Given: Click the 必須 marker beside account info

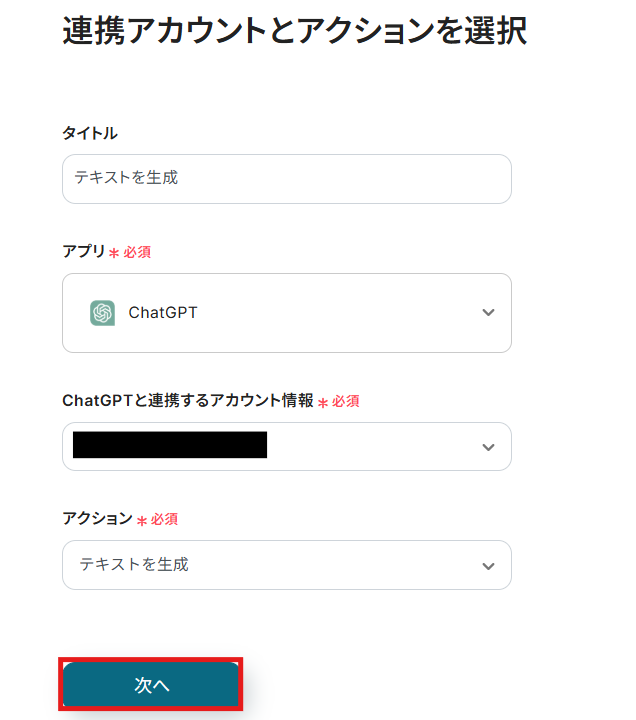Looking at the screenshot, I should pos(346,401).
